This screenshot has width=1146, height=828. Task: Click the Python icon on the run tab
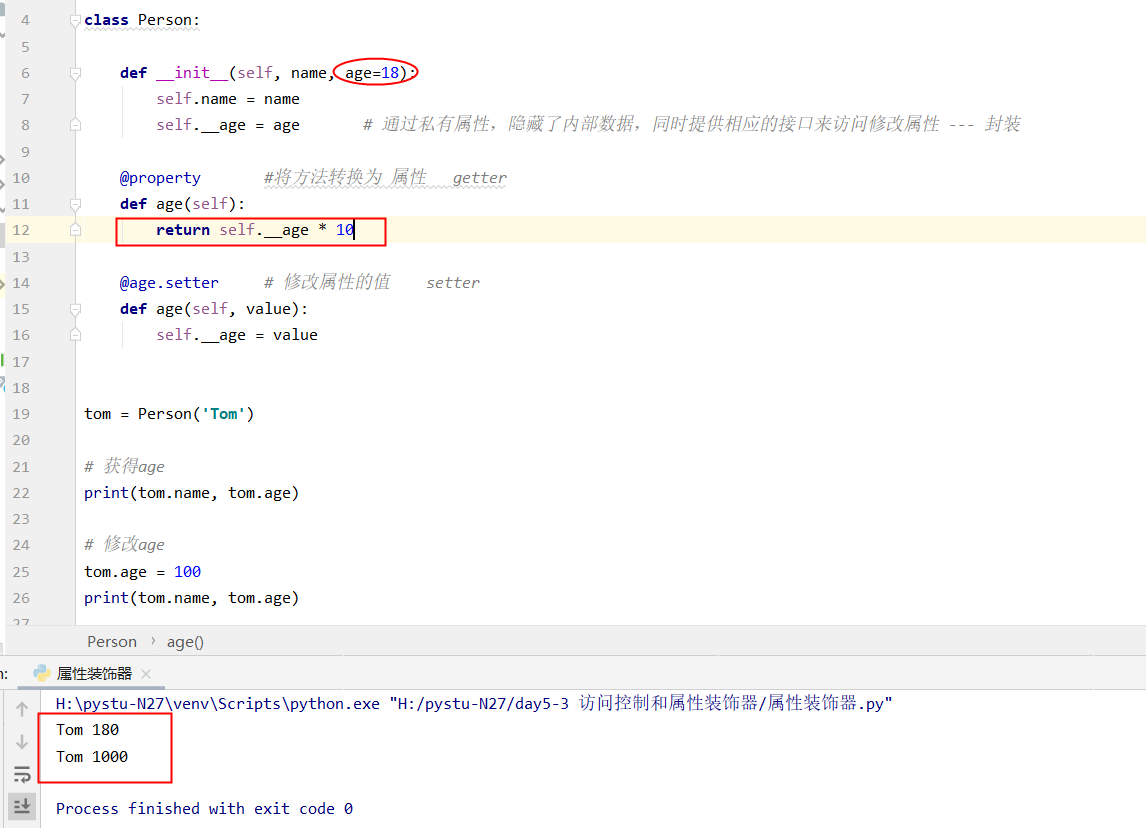(42, 673)
